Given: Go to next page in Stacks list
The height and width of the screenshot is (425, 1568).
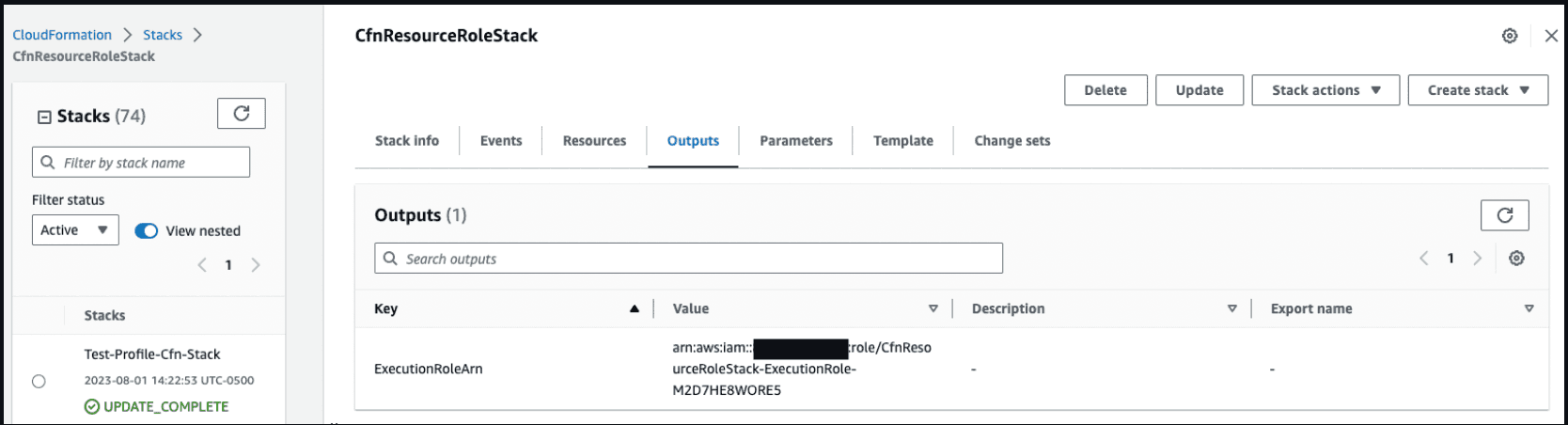Looking at the screenshot, I should (256, 265).
